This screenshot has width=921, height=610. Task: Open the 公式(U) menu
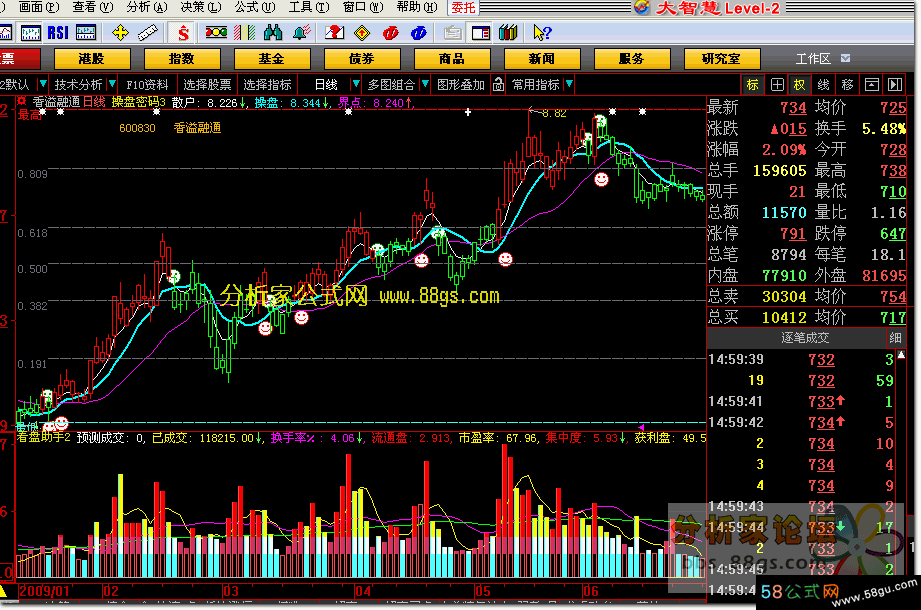pos(255,7)
